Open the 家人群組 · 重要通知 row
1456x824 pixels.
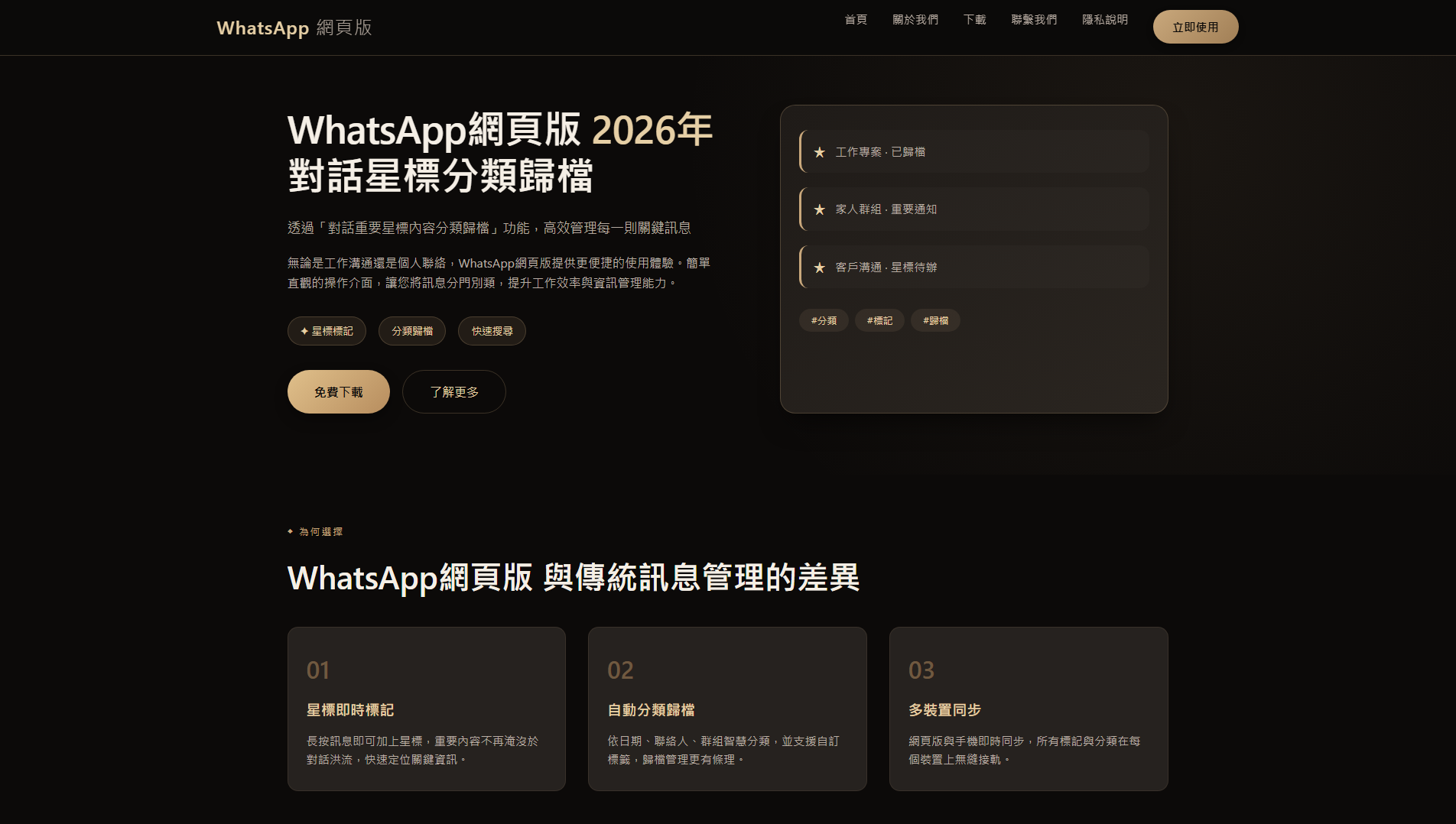pyautogui.click(x=974, y=209)
